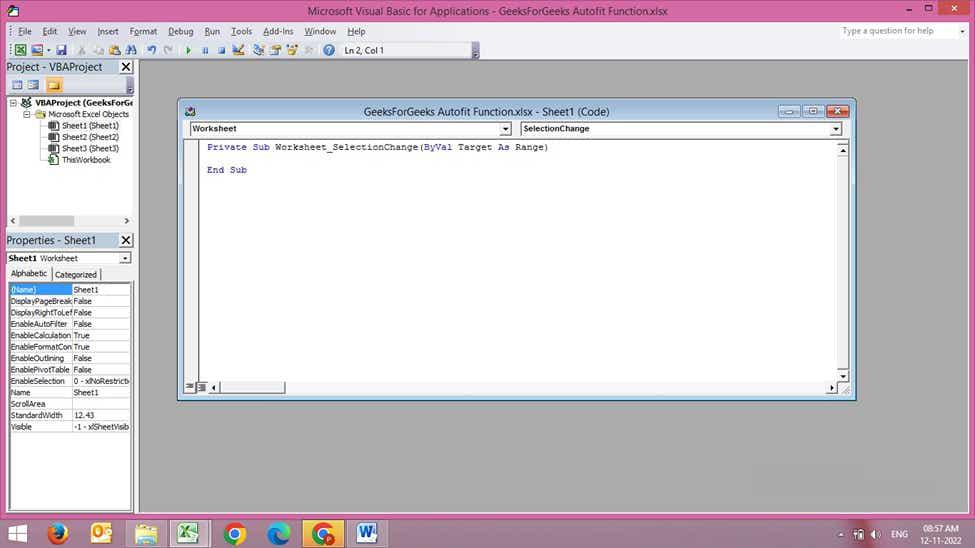The image size is (975, 548).
Task: Switch to Full Module View button
Action: 201,388
